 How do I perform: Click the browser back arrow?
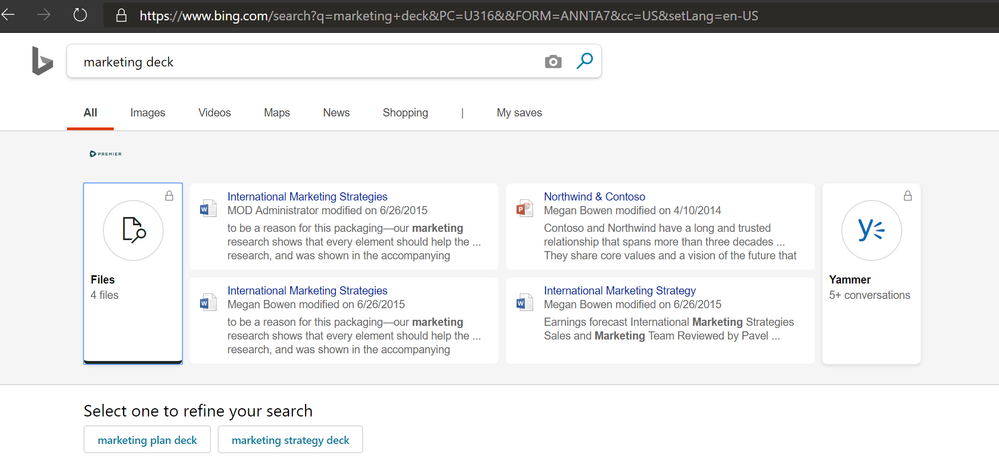(x=8, y=15)
